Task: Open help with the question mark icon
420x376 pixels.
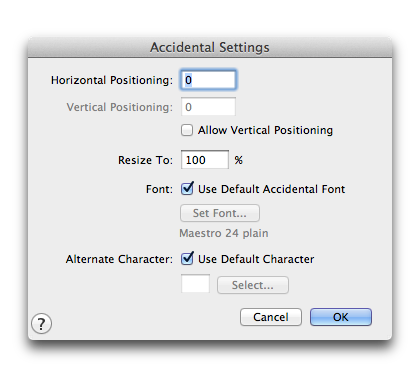Action: [x=41, y=324]
